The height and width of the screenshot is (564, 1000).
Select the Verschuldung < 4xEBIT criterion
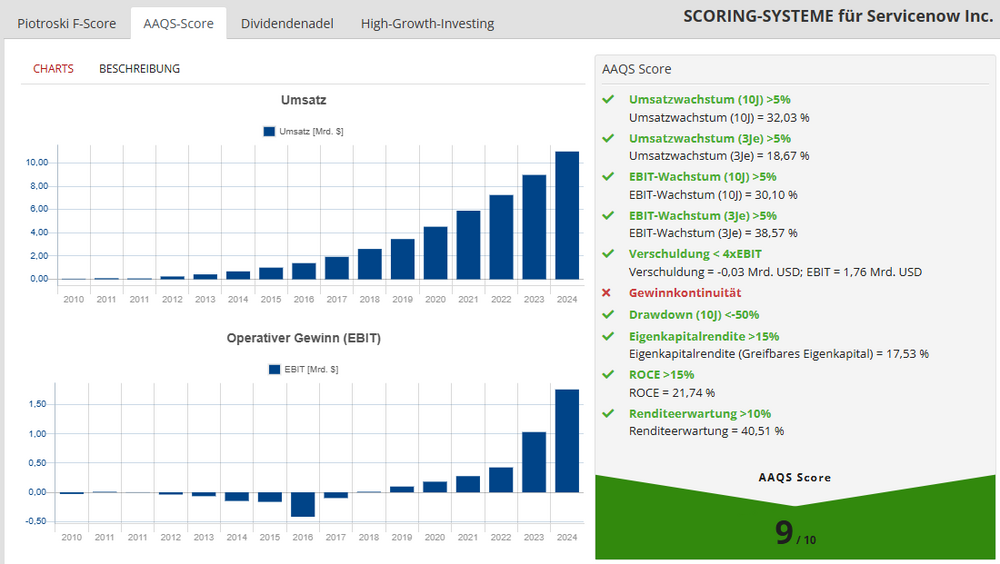(x=695, y=254)
